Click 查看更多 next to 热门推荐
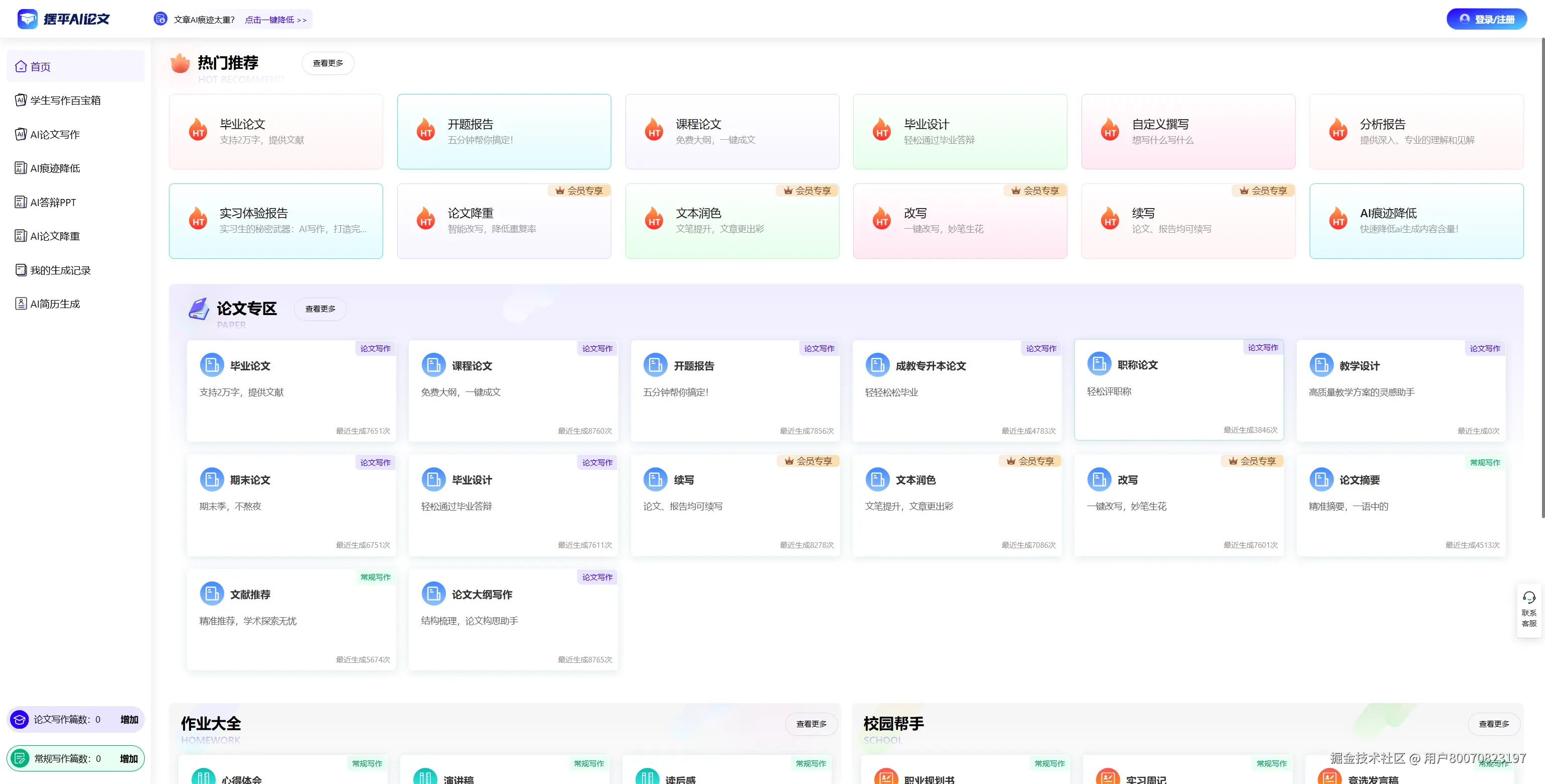Screen dimensions: 1545x784 [x=327, y=63]
